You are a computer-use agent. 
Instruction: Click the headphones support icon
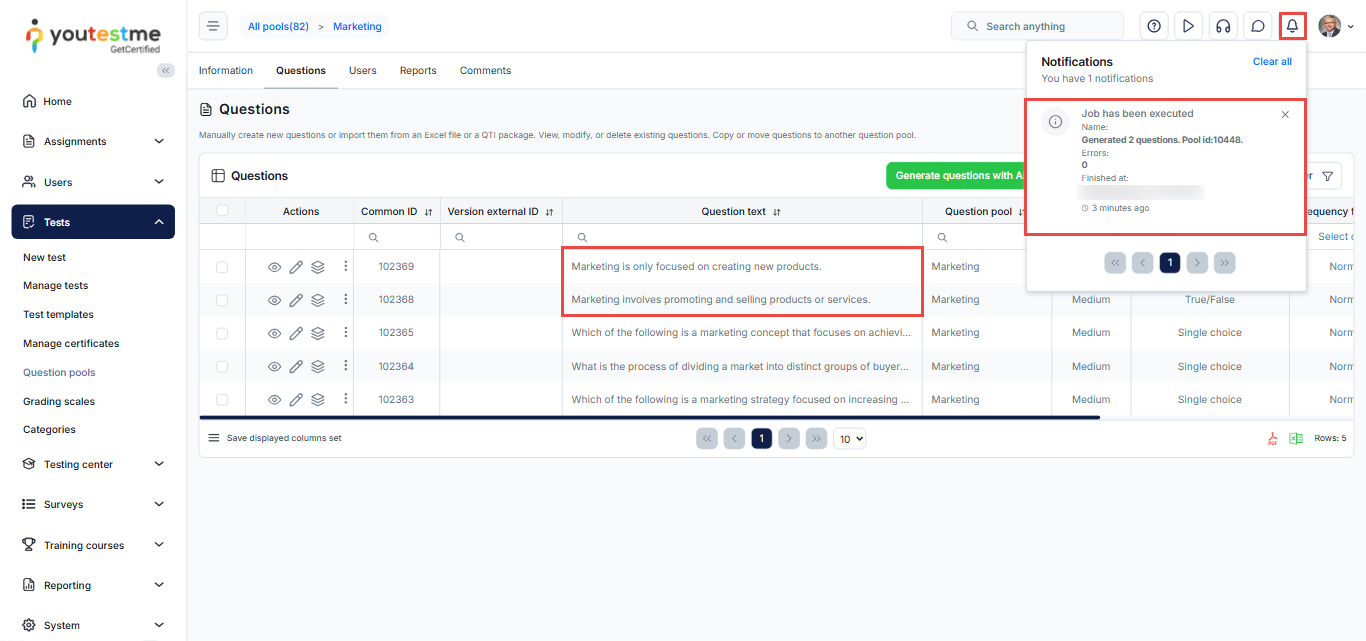(1223, 26)
